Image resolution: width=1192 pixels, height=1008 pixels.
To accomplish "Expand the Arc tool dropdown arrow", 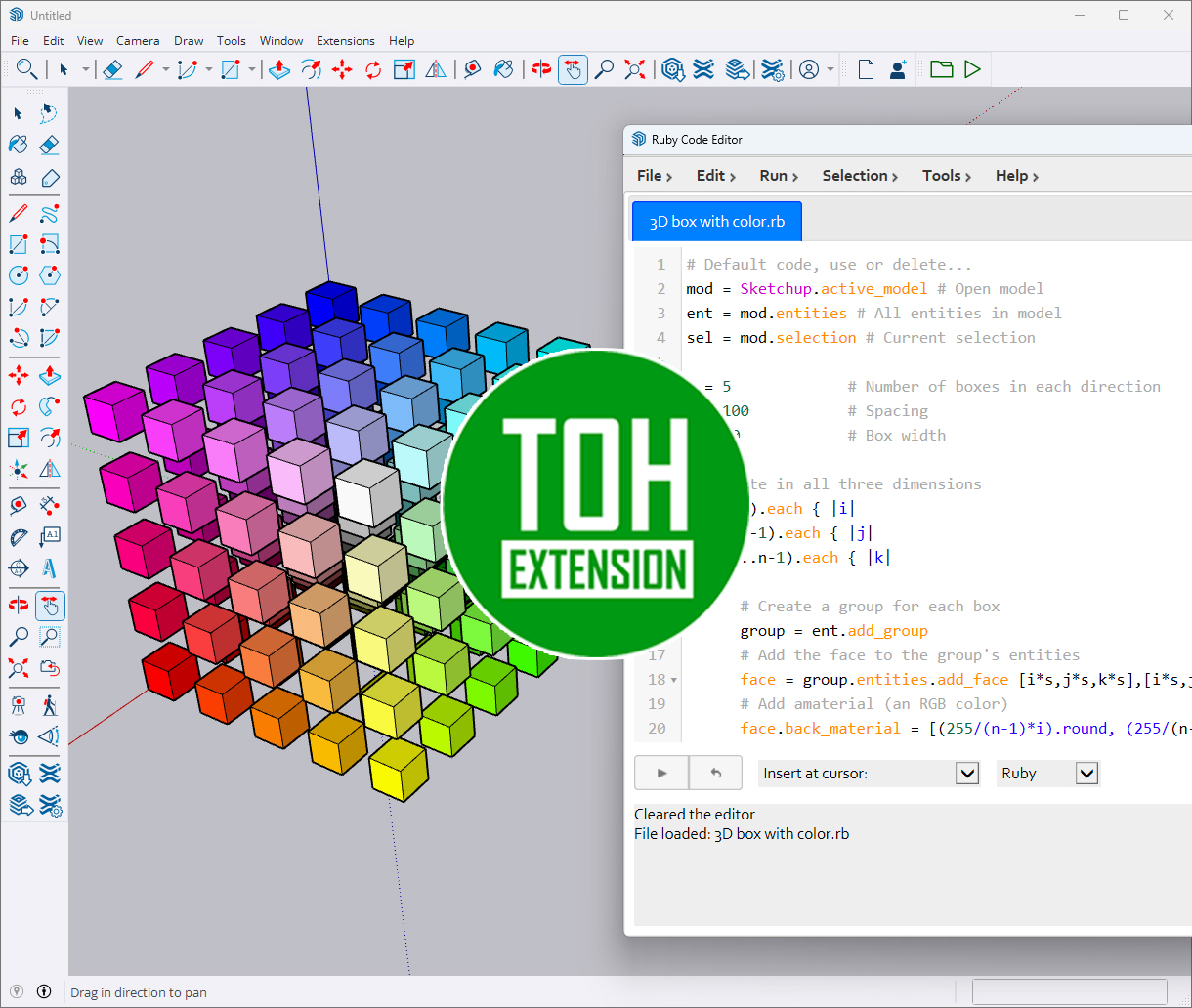I will tap(208, 69).
